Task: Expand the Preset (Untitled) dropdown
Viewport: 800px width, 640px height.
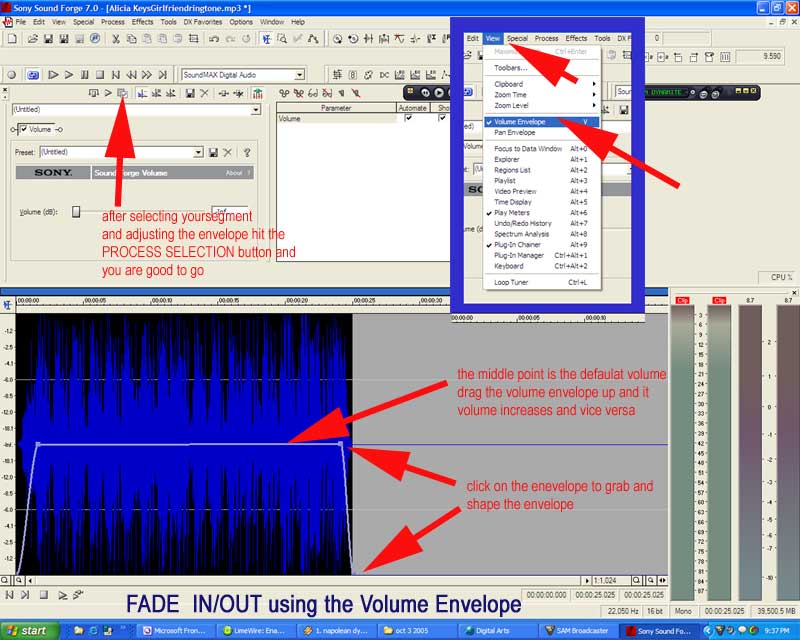Action: [198, 152]
